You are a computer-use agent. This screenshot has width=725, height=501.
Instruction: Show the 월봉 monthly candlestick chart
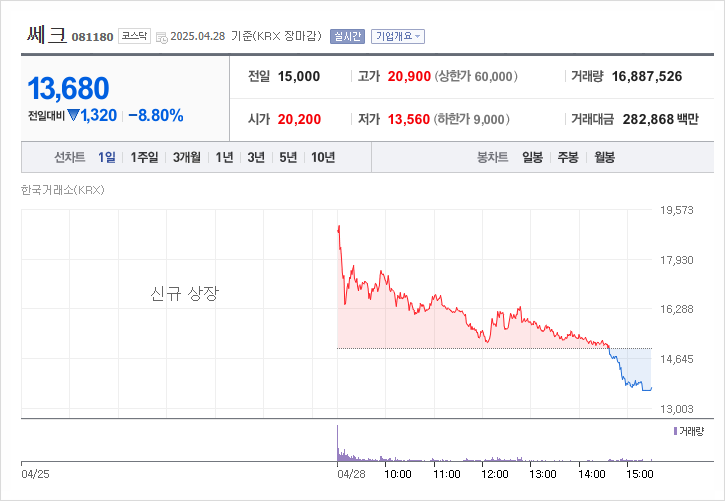(x=604, y=157)
